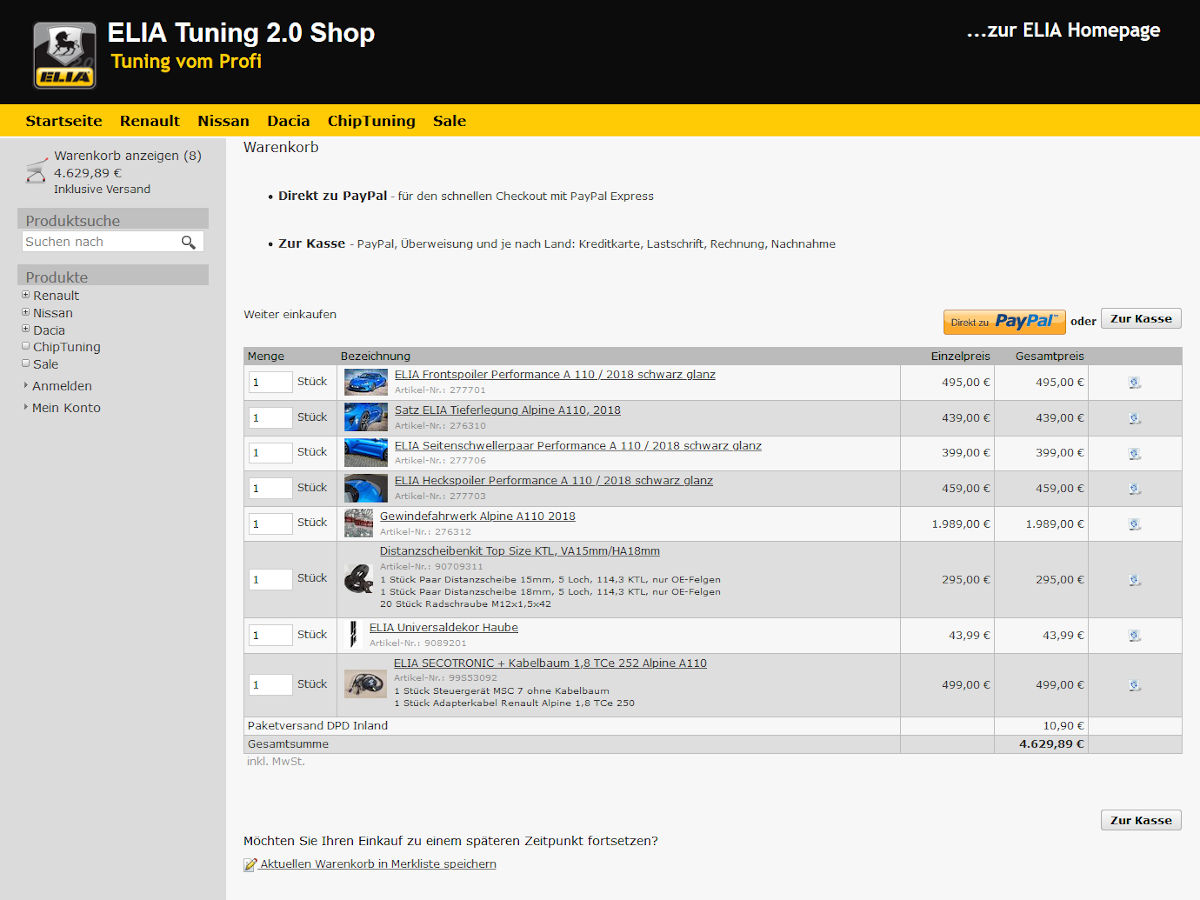Click quantity field for Universaldekor Haube
The width and height of the screenshot is (1200, 900).
(x=271, y=635)
